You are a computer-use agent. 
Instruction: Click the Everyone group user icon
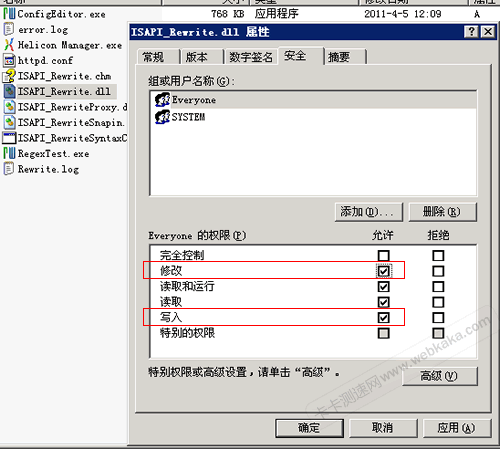[162, 100]
